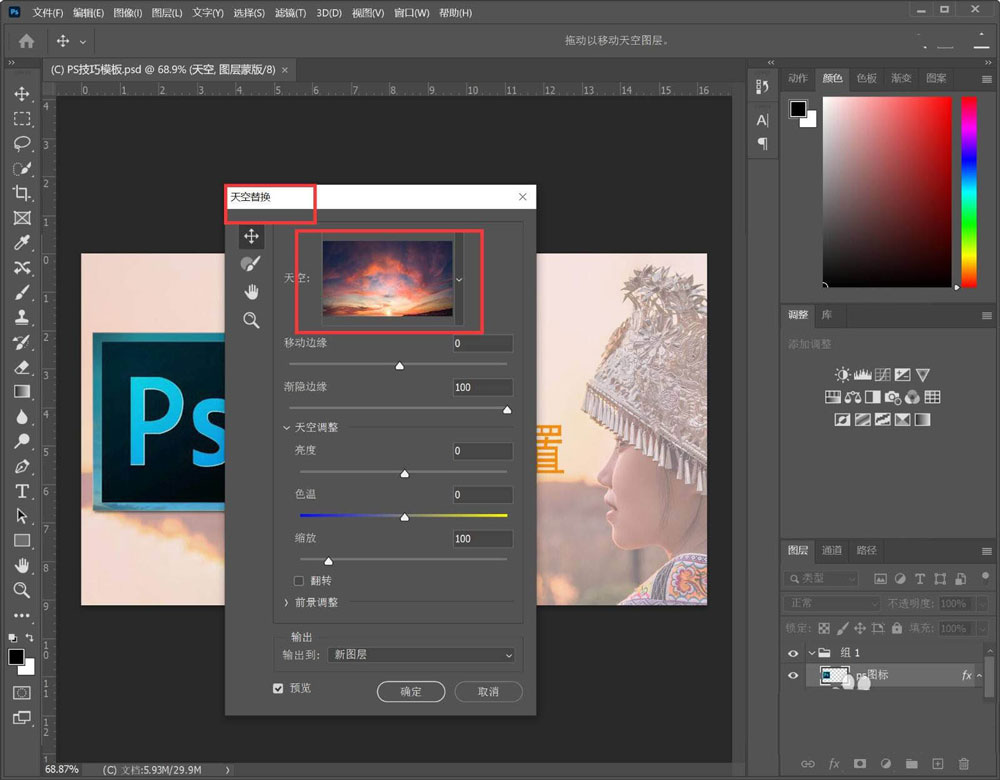
Task: Close the Sky Replacement dialog
Action: 523,197
